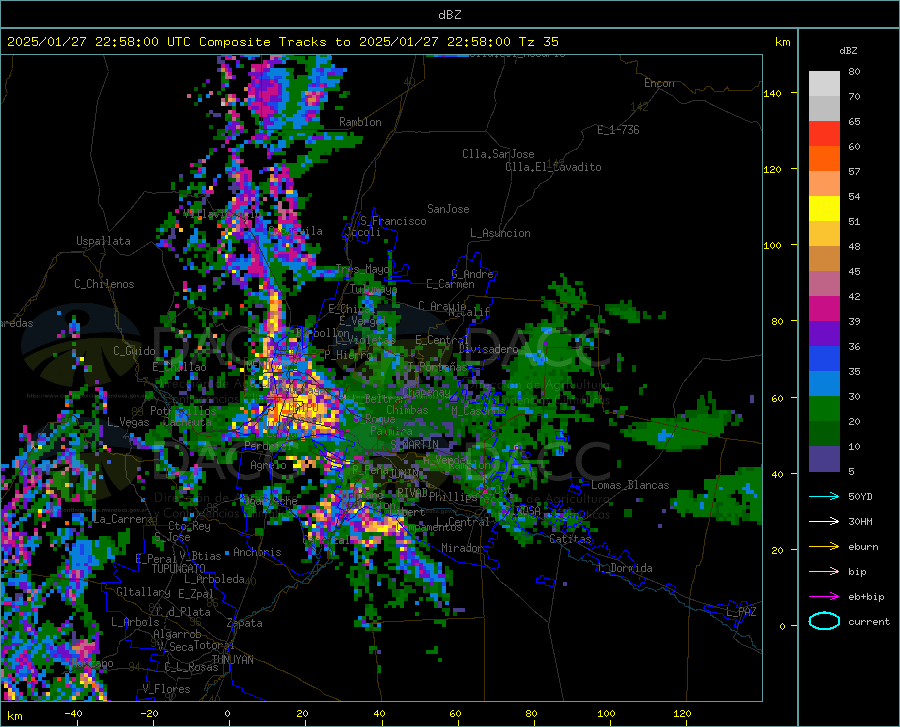Click the Potrerillos place label
Image resolution: width=900 pixels, height=727 pixels.
click(x=183, y=411)
